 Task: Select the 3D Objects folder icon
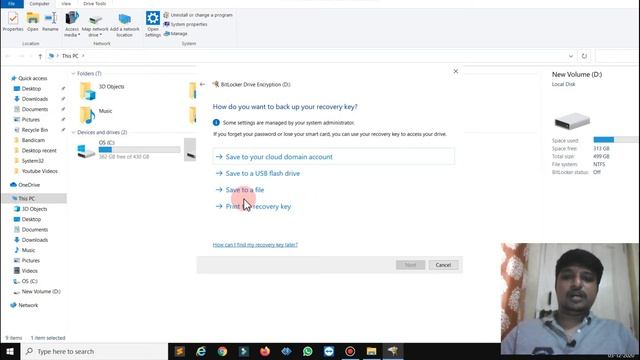point(87,91)
